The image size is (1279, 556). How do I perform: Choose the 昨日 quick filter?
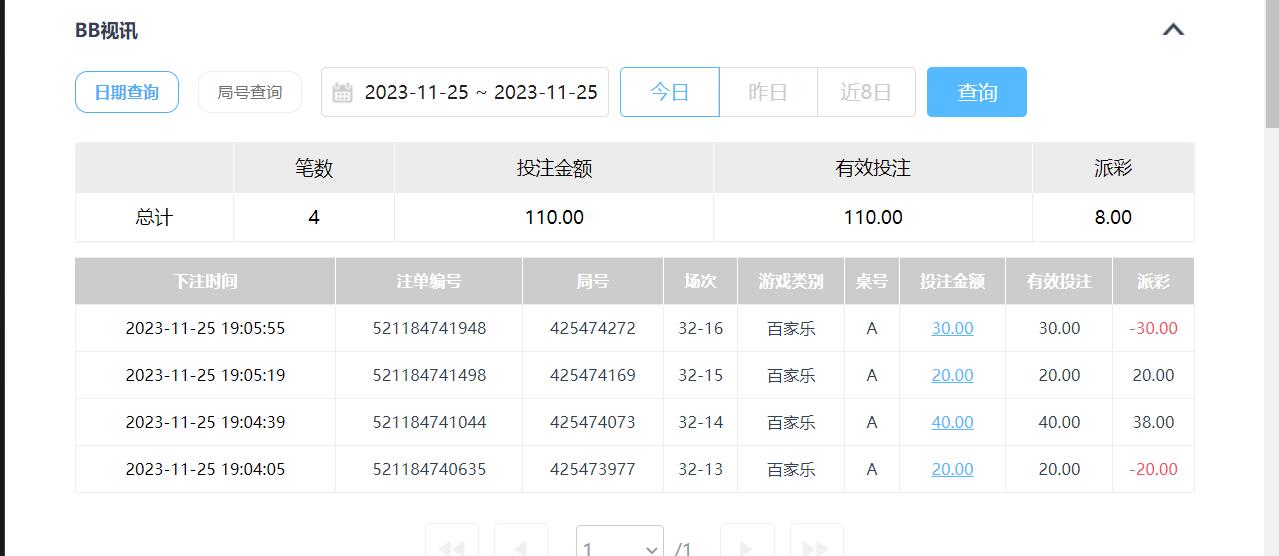point(768,92)
